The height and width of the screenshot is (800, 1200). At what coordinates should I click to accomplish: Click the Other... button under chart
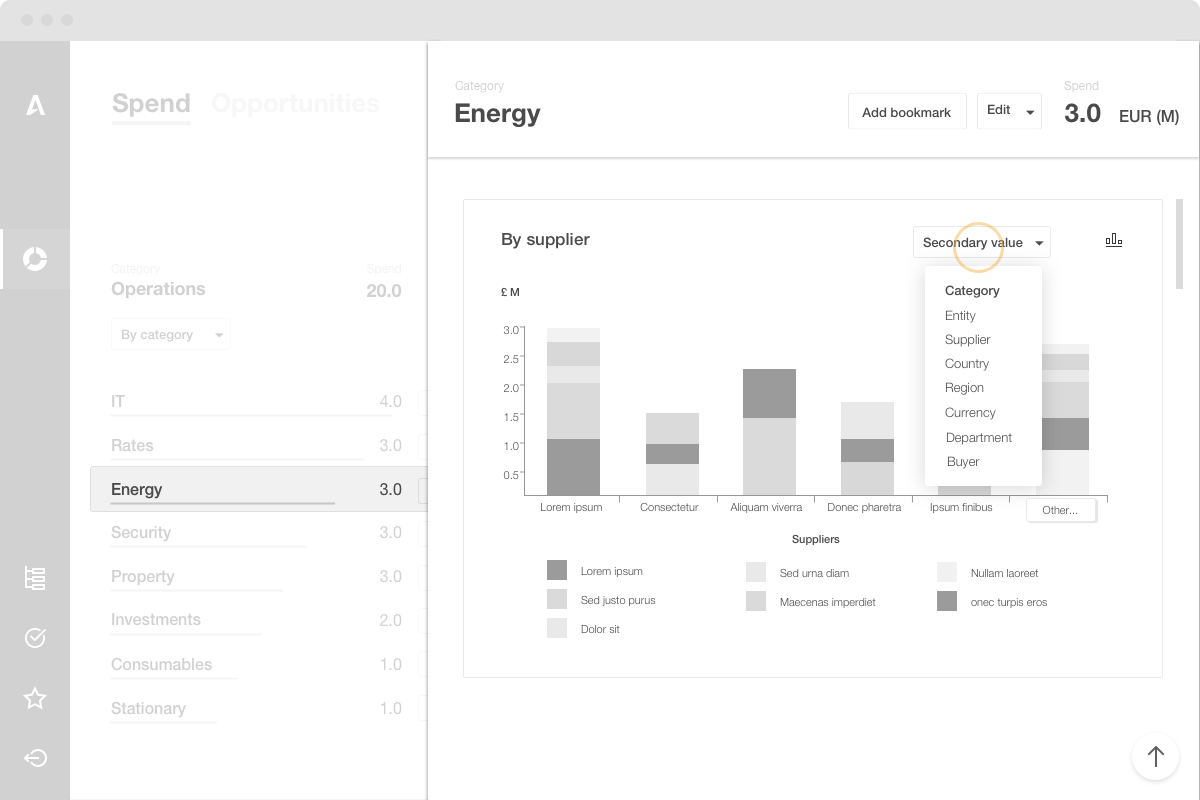[x=1061, y=510]
